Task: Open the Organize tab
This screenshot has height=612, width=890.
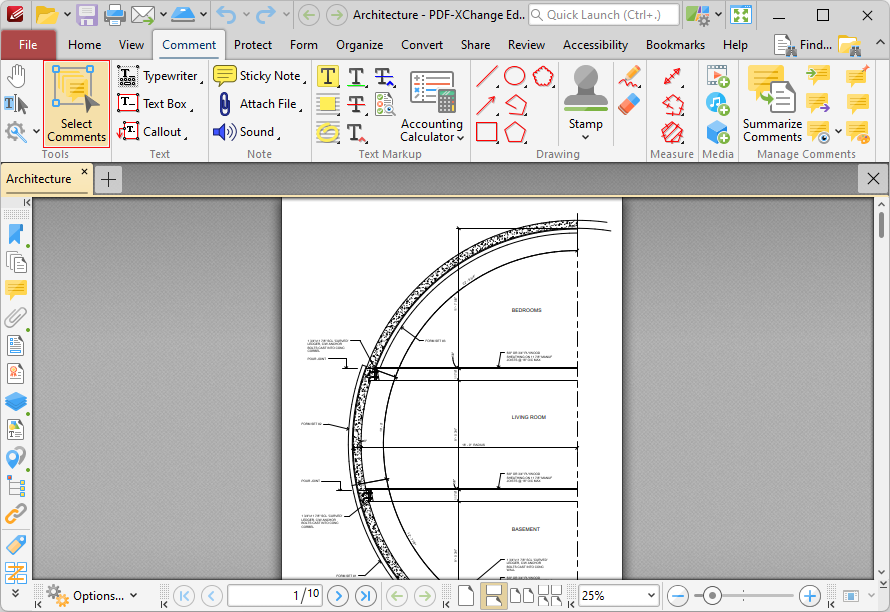Action: click(x=359, y=45)
